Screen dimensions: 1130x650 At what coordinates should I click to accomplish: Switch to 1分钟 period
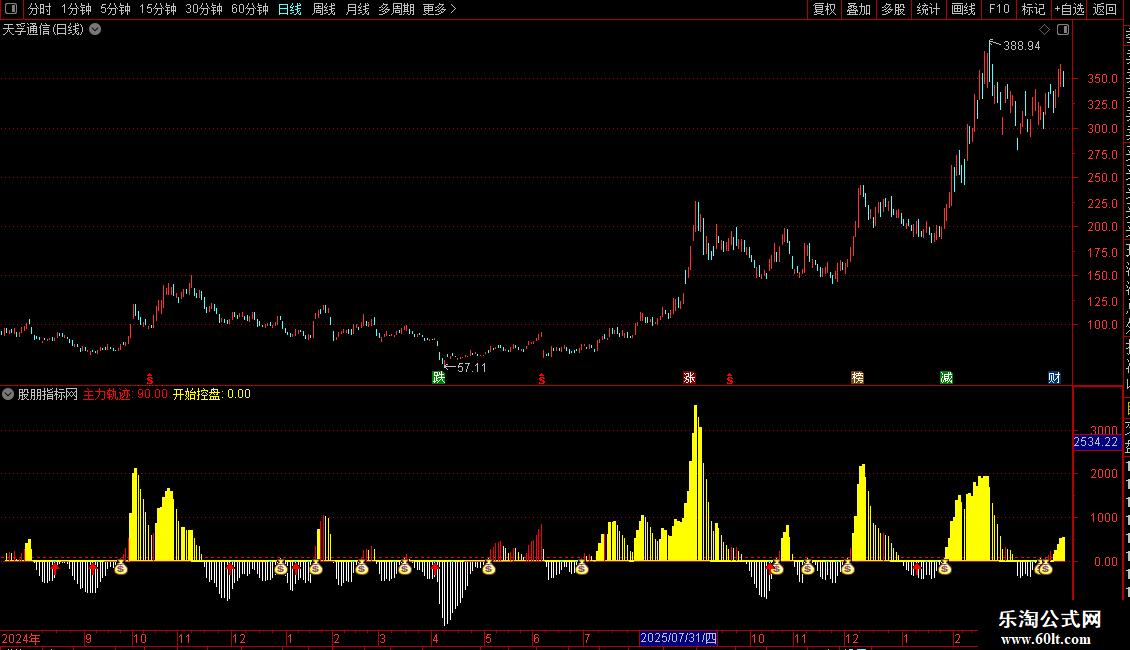click(76, 9)
